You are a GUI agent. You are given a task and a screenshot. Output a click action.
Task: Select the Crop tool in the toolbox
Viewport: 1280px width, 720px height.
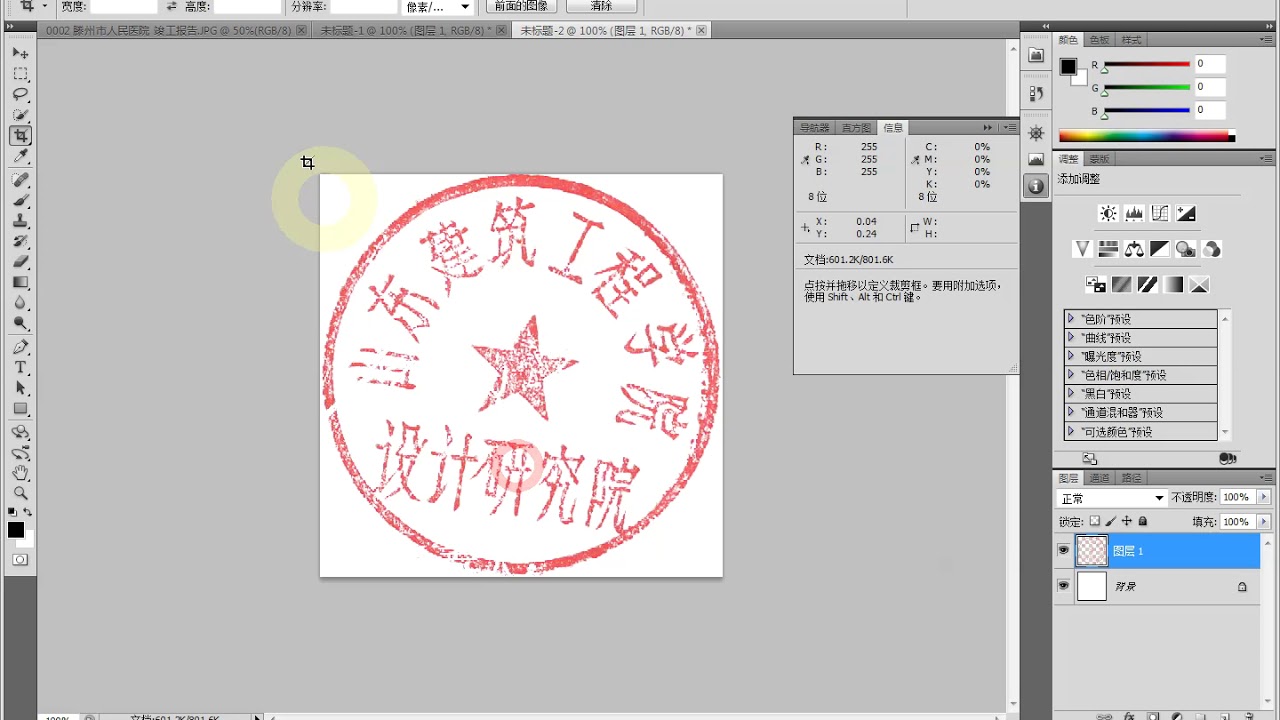coord(20,136)
